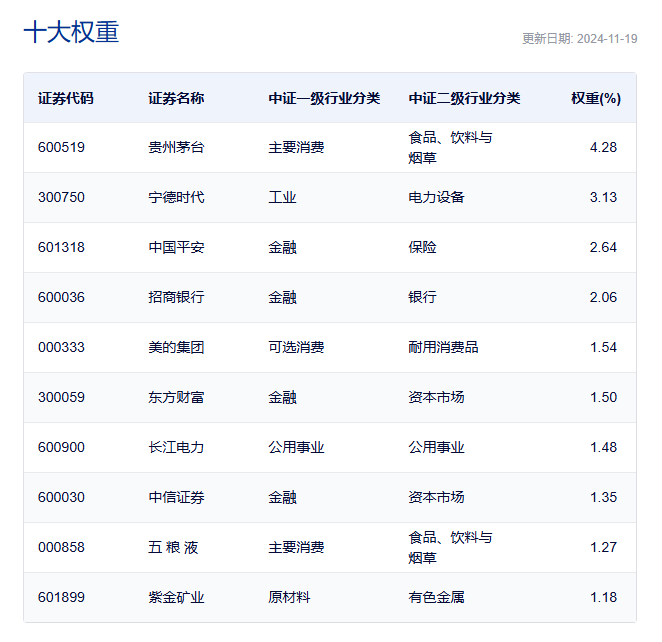Click the weight value 1.54
Viewport: 662px width, 642px height.
(x=603, y=347)
